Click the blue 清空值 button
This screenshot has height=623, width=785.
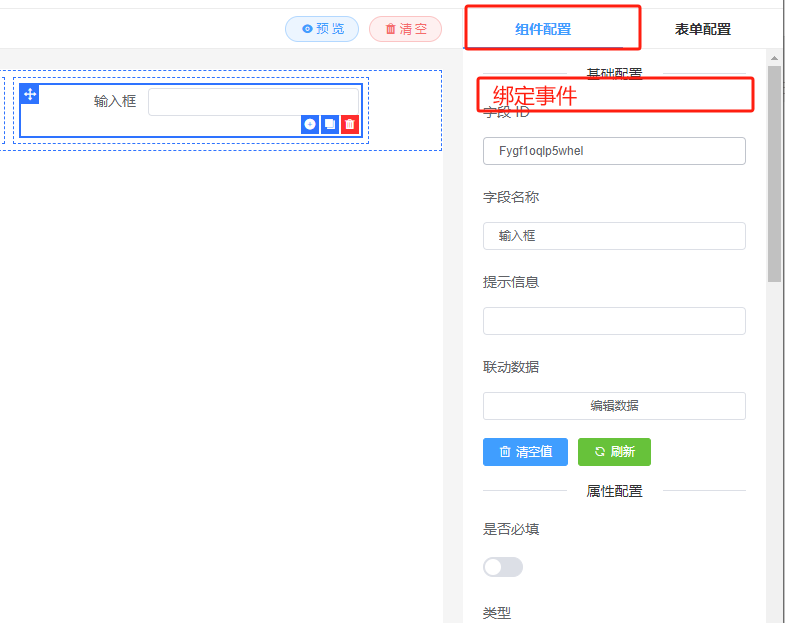coord(525,452)
